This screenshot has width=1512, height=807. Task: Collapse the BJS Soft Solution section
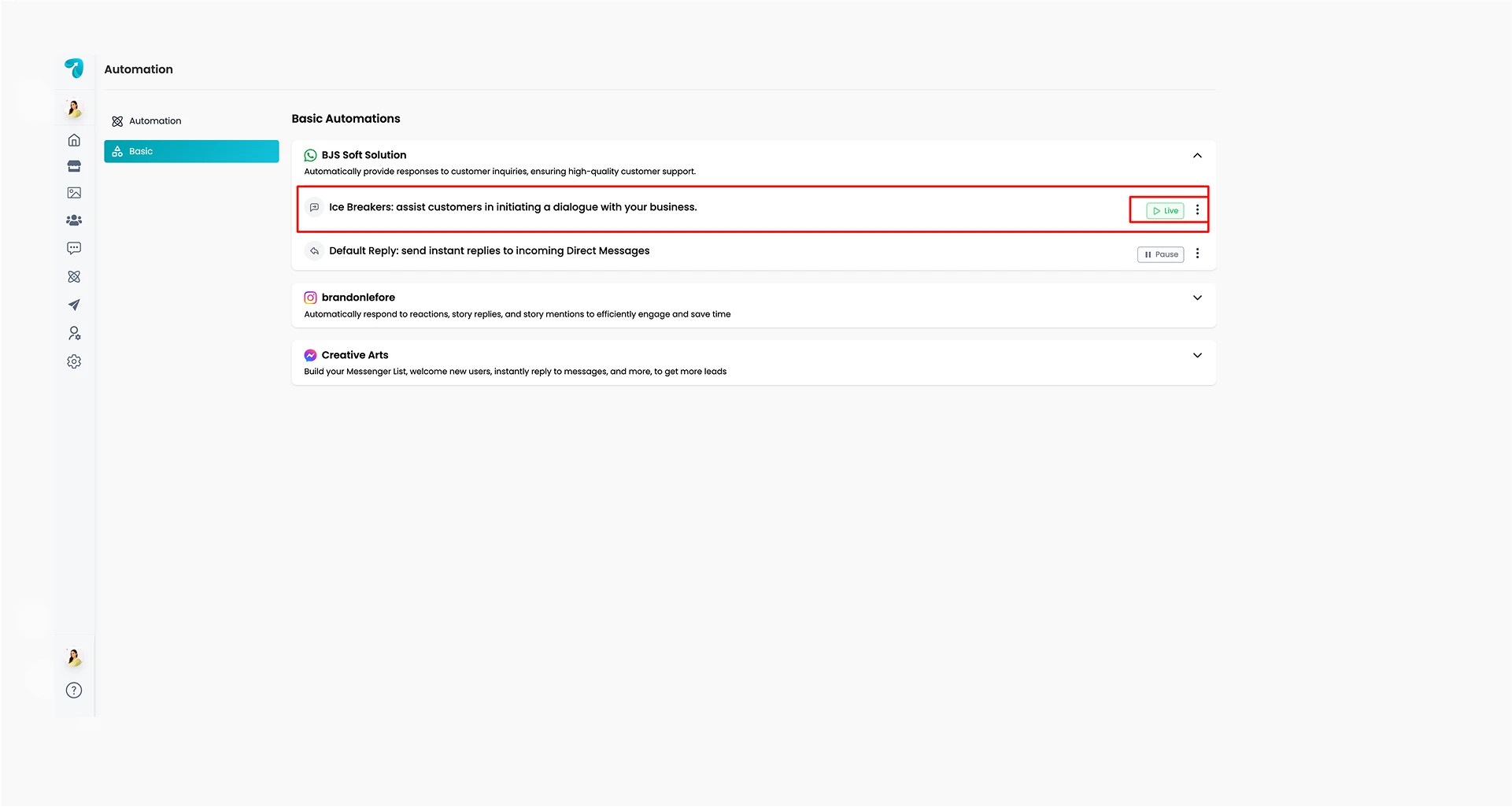coord(1198,156)
